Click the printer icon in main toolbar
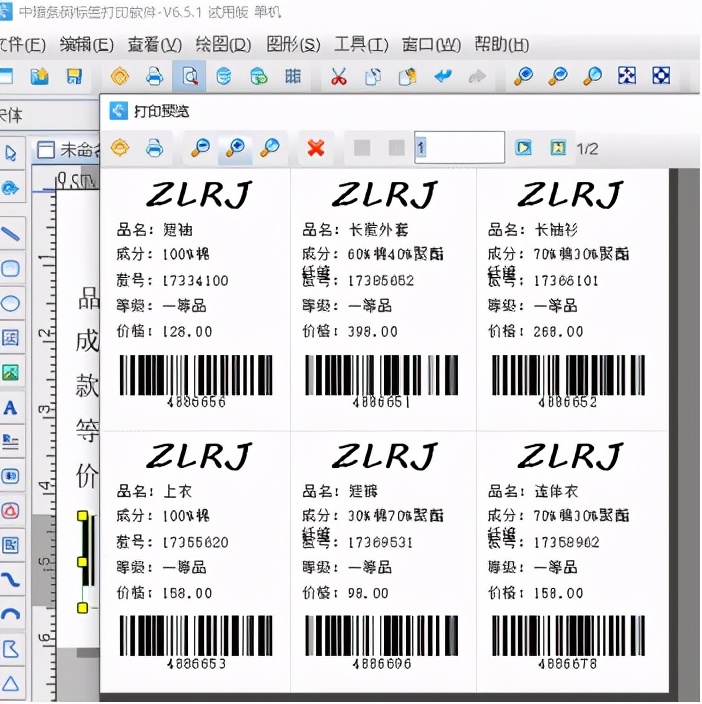The image size is (702, 704). coord(155,76)
